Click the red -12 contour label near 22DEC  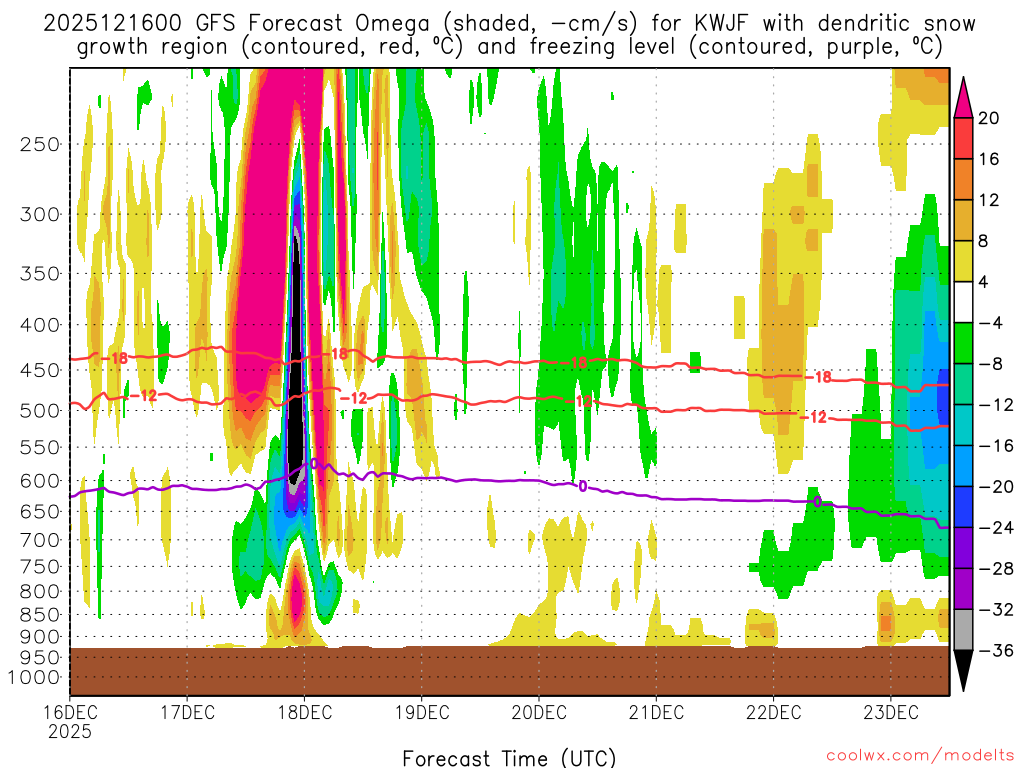click(813, 417)
